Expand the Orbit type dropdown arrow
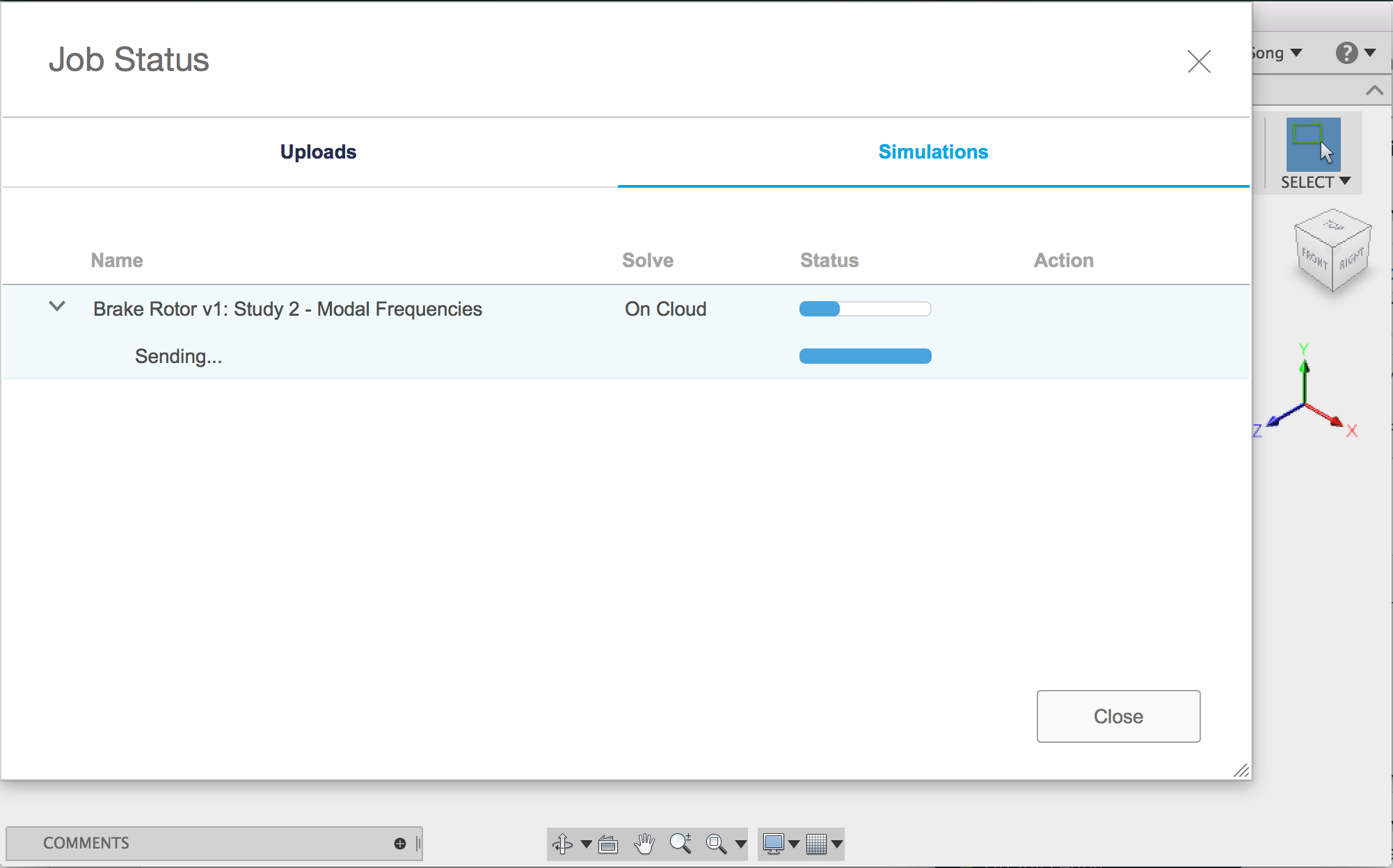 click(586, 844)
